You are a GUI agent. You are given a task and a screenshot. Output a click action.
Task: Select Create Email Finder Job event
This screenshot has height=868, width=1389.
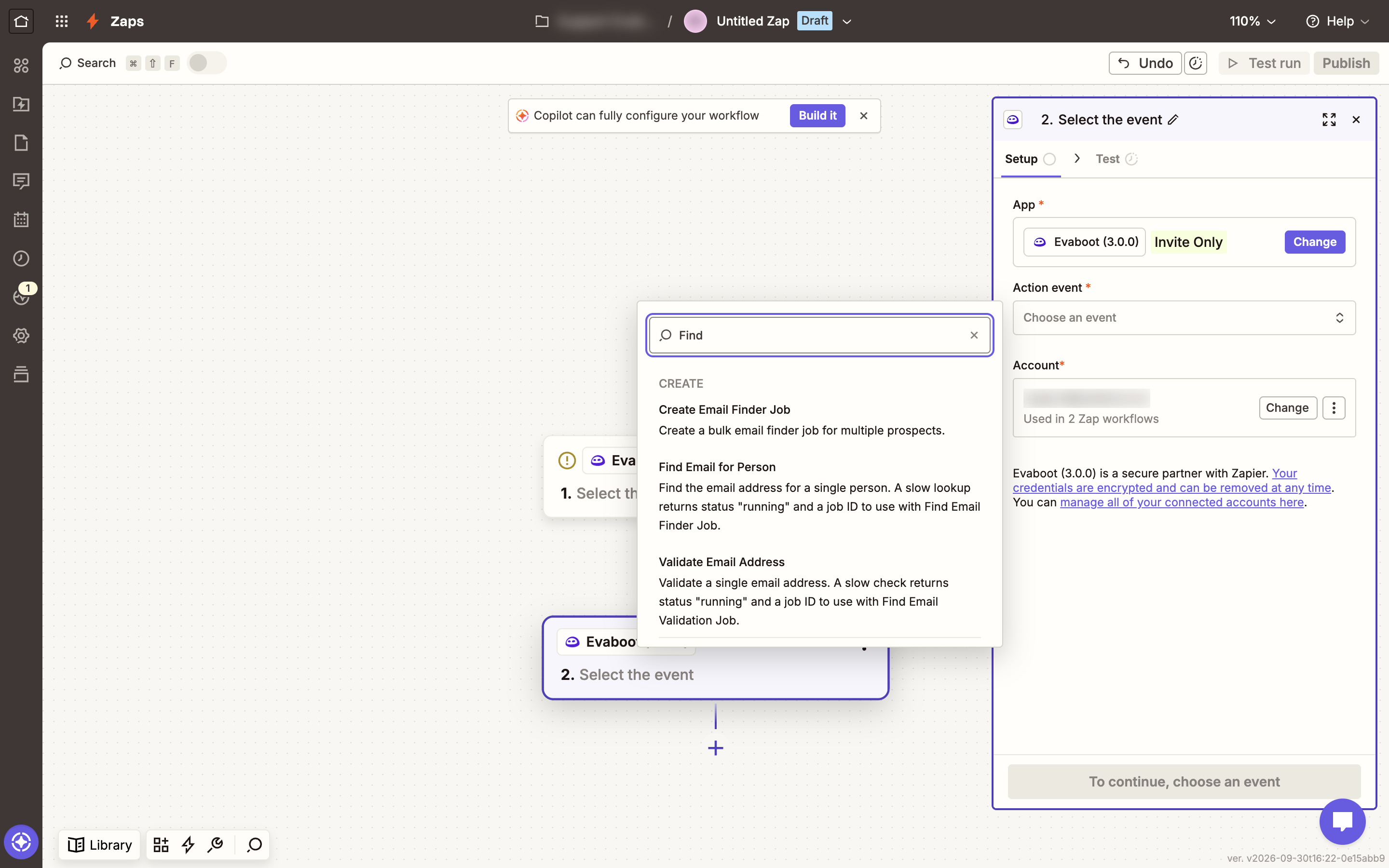pyautogui.click(x=819, y=420)
